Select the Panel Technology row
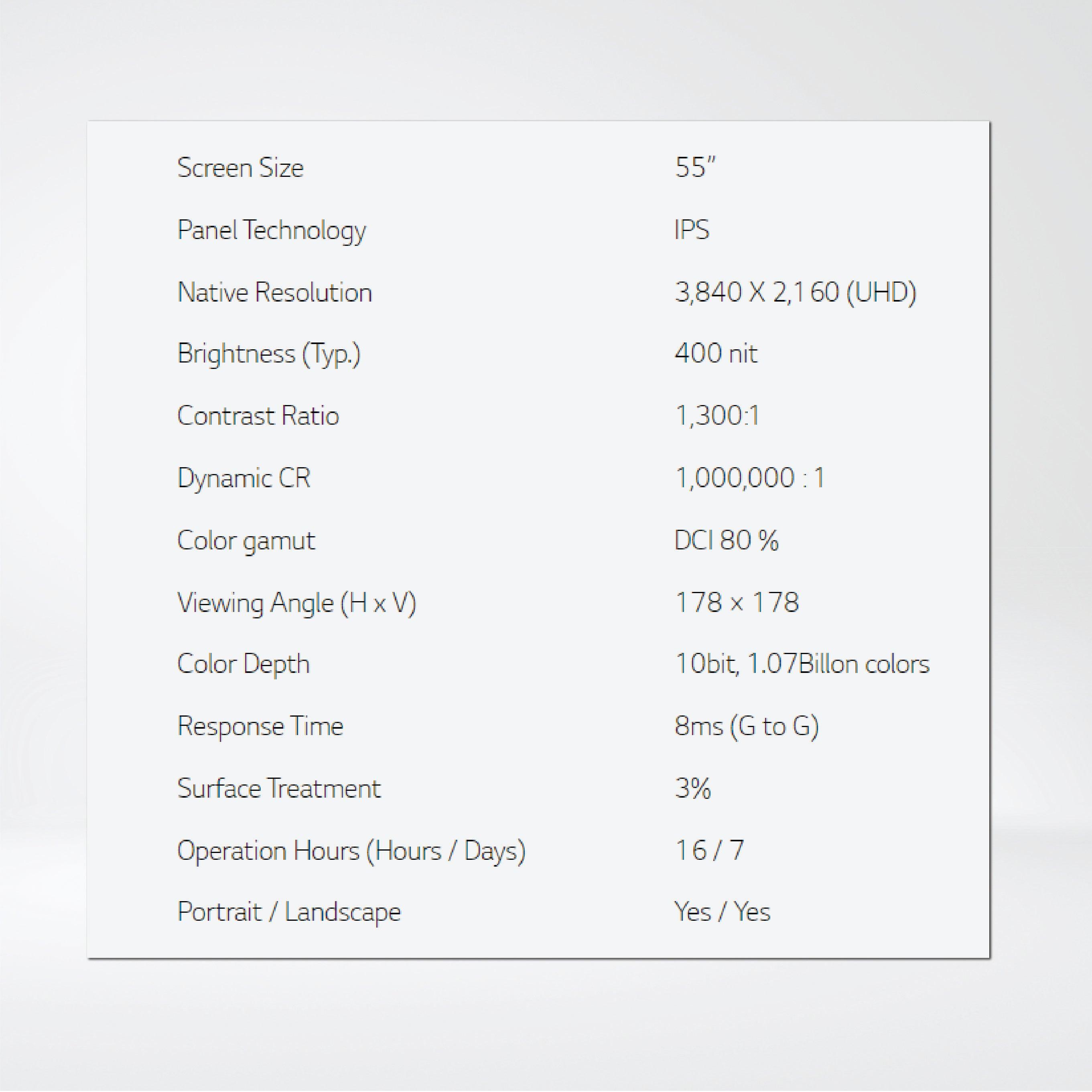The image size is (1092, 1092). pyautogui.click(x=272, y=230)
